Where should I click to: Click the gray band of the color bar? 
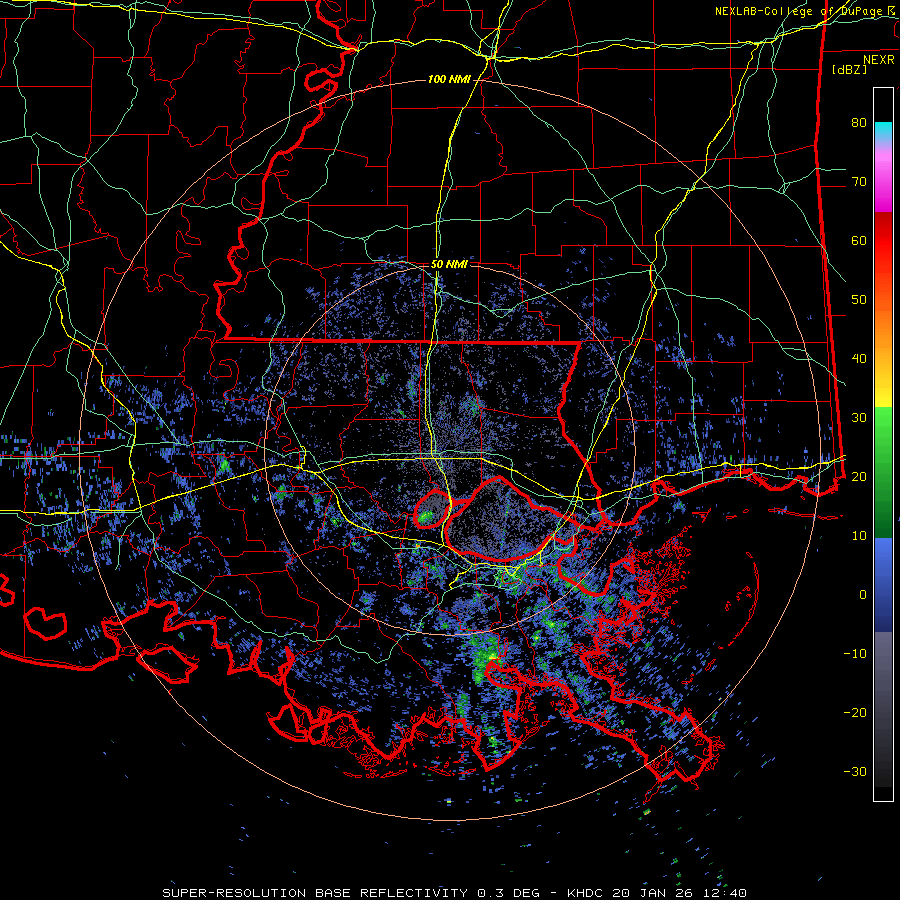pyautogui.click(x=883, y=709)
